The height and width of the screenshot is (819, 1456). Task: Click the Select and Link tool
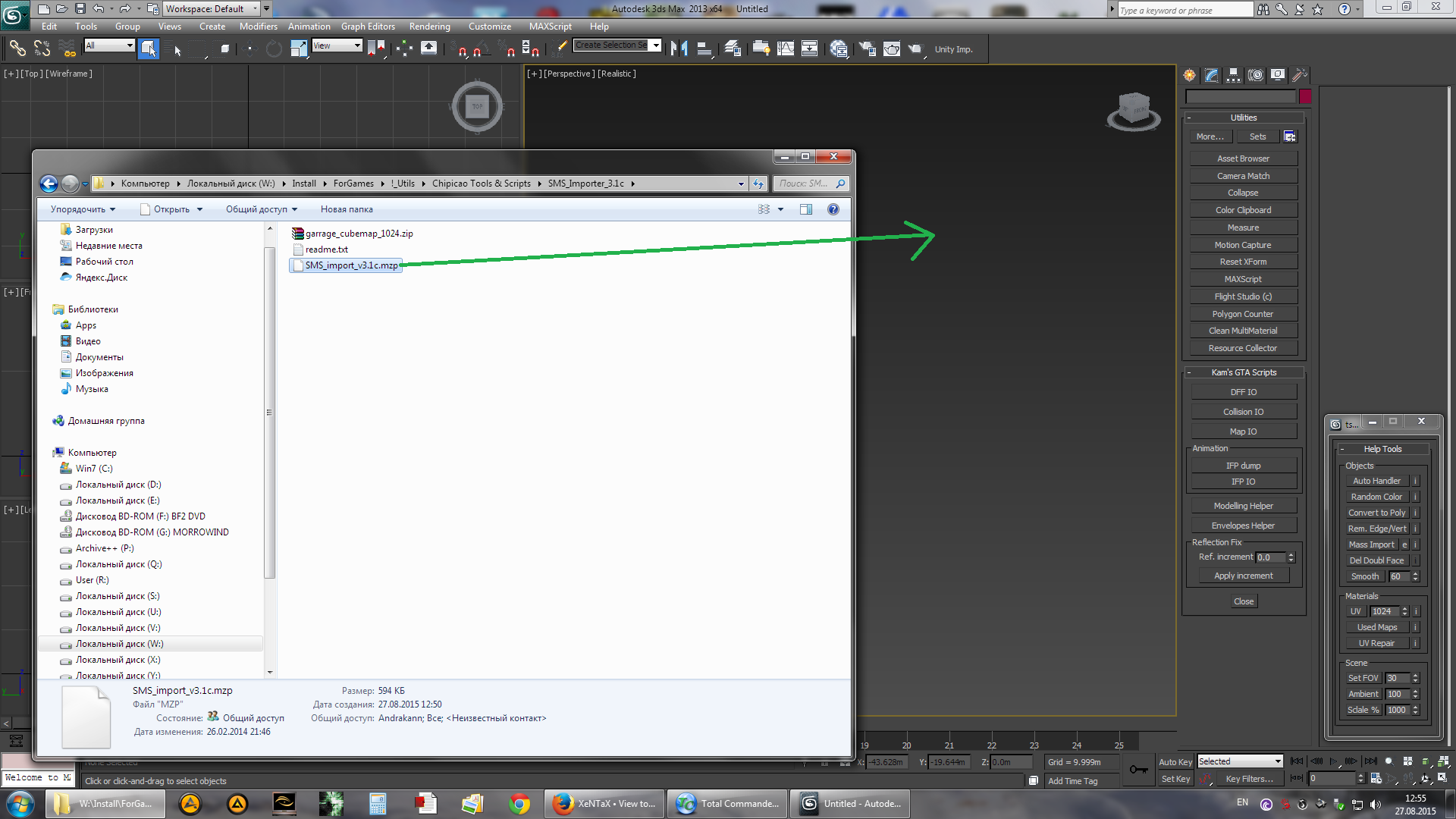click(x=17, y=49)
